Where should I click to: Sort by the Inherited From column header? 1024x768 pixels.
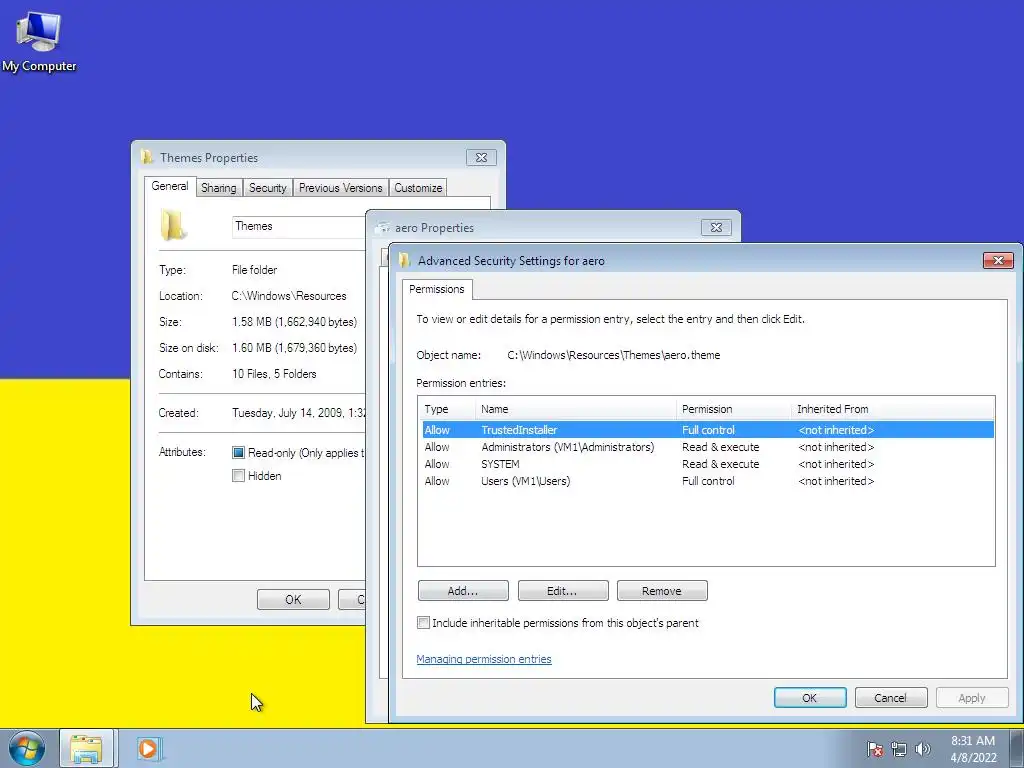click(x=892, y=409)
